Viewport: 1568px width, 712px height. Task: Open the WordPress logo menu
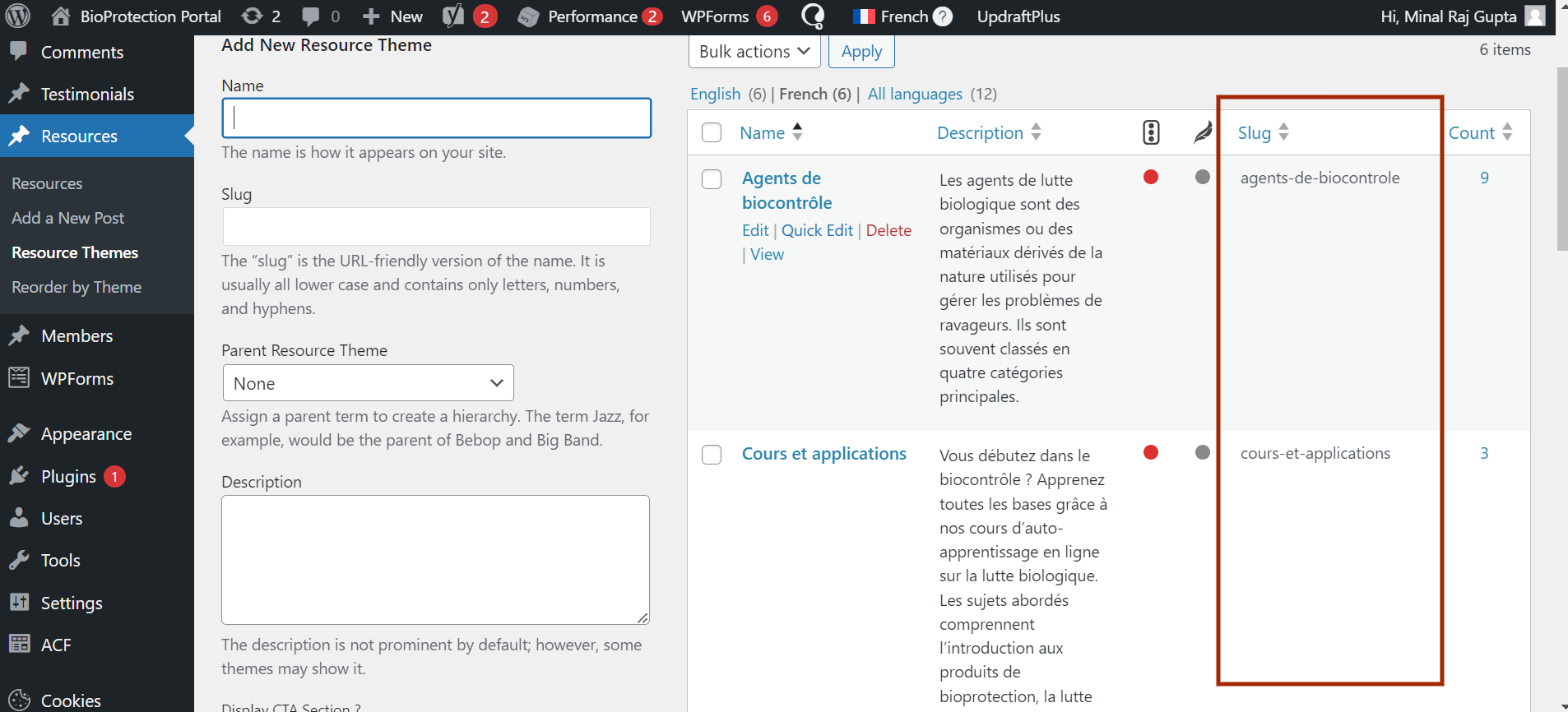pos(17,16)
